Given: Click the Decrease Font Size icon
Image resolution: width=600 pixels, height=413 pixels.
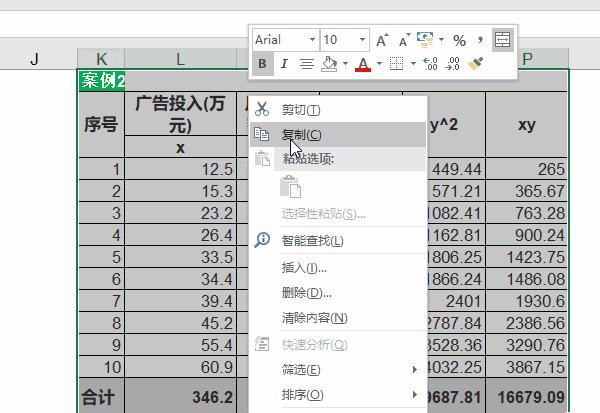Looking at the screenshot, I should pos(404,40).
